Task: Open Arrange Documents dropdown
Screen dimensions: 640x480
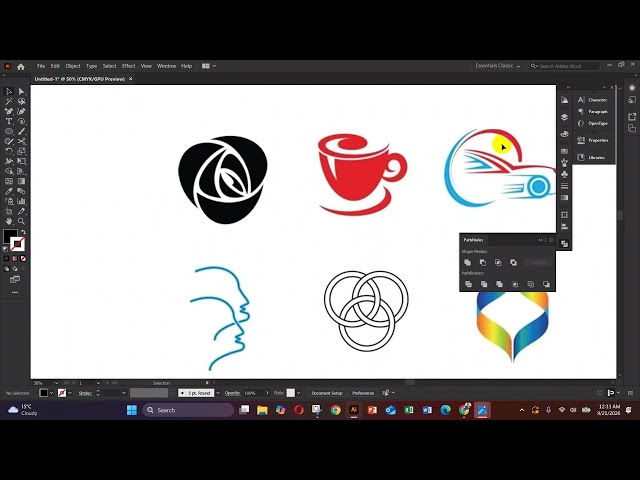Action: pos(209,66)
